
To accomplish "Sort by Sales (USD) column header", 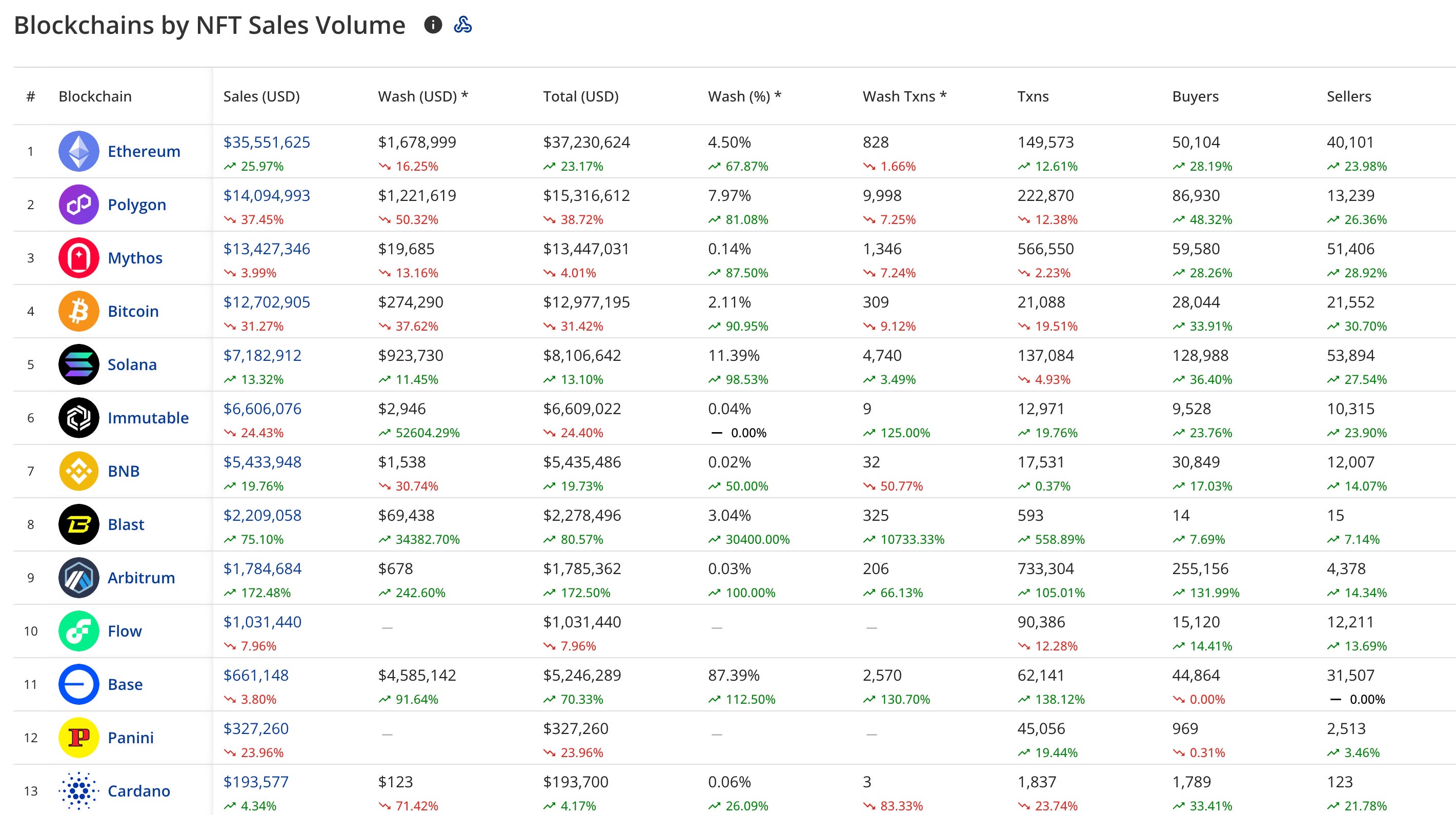I will (261, 97).
